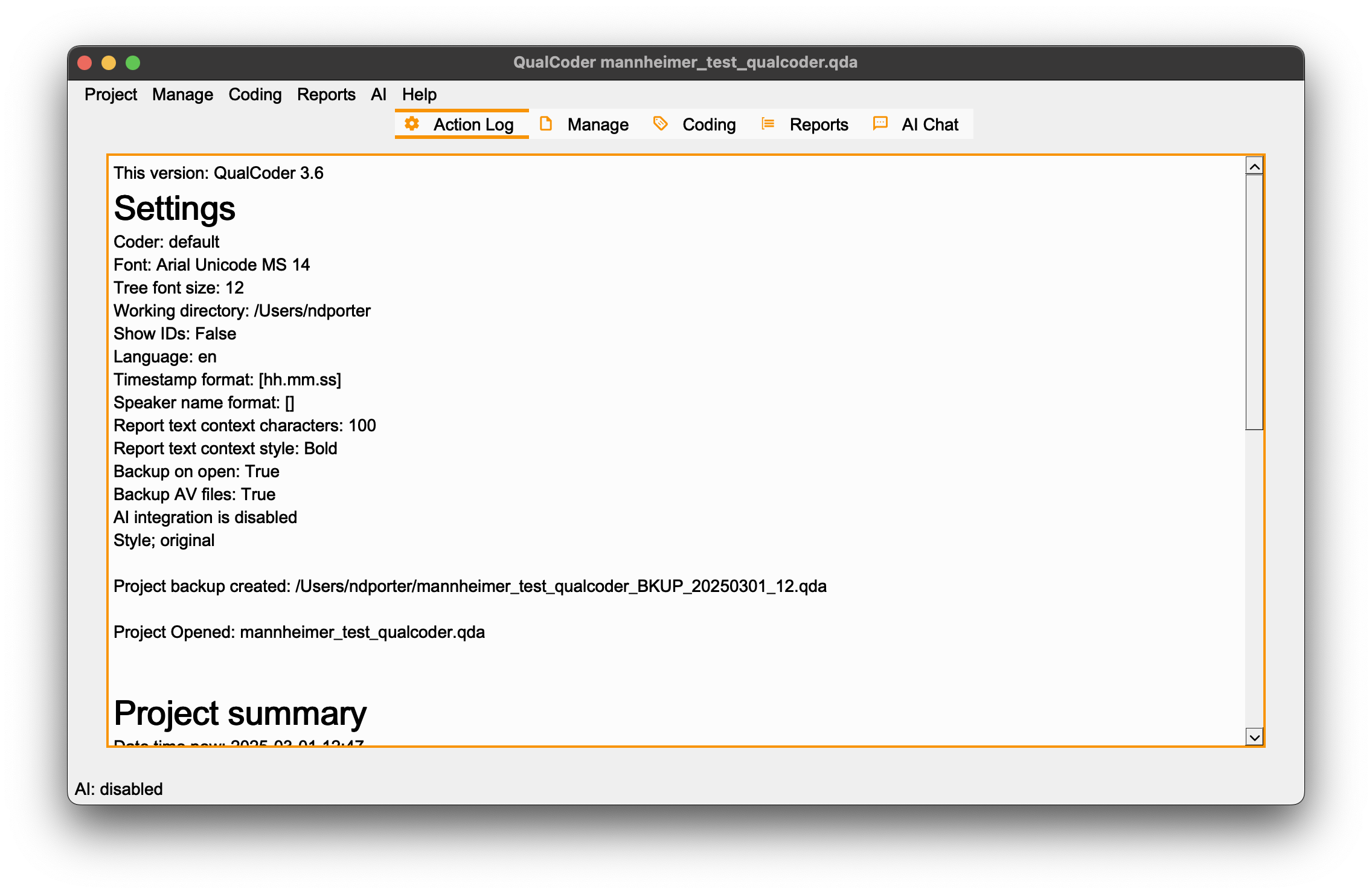1372x894 pixels.
Task: Switch to the Coding tab
Action: click(x=709, y=124)
